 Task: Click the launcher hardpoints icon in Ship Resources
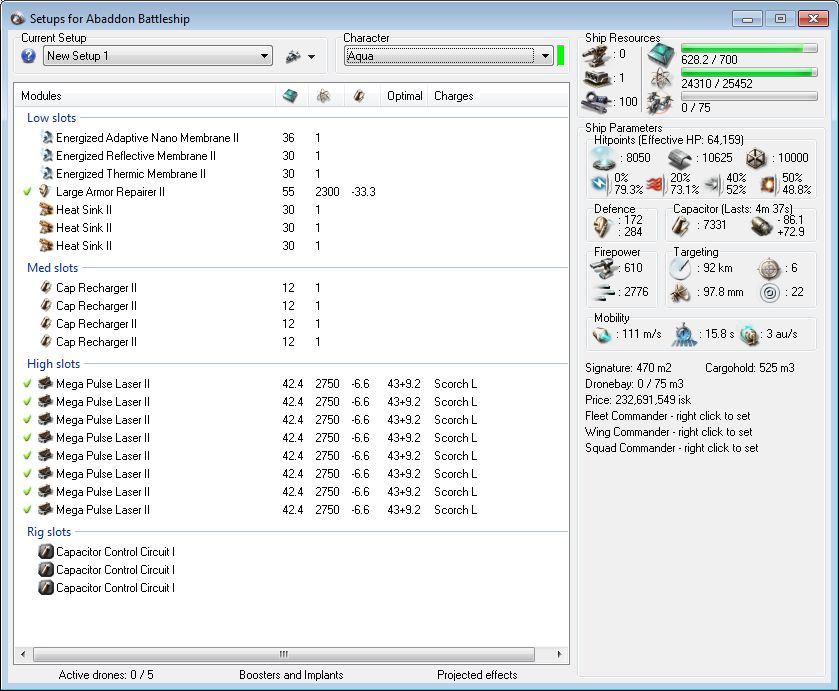tap(597, 79)
